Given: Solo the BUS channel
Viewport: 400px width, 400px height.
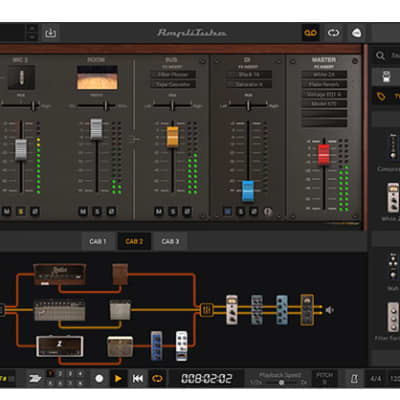Looking at the screenshot, I should [x=173, y=211].
